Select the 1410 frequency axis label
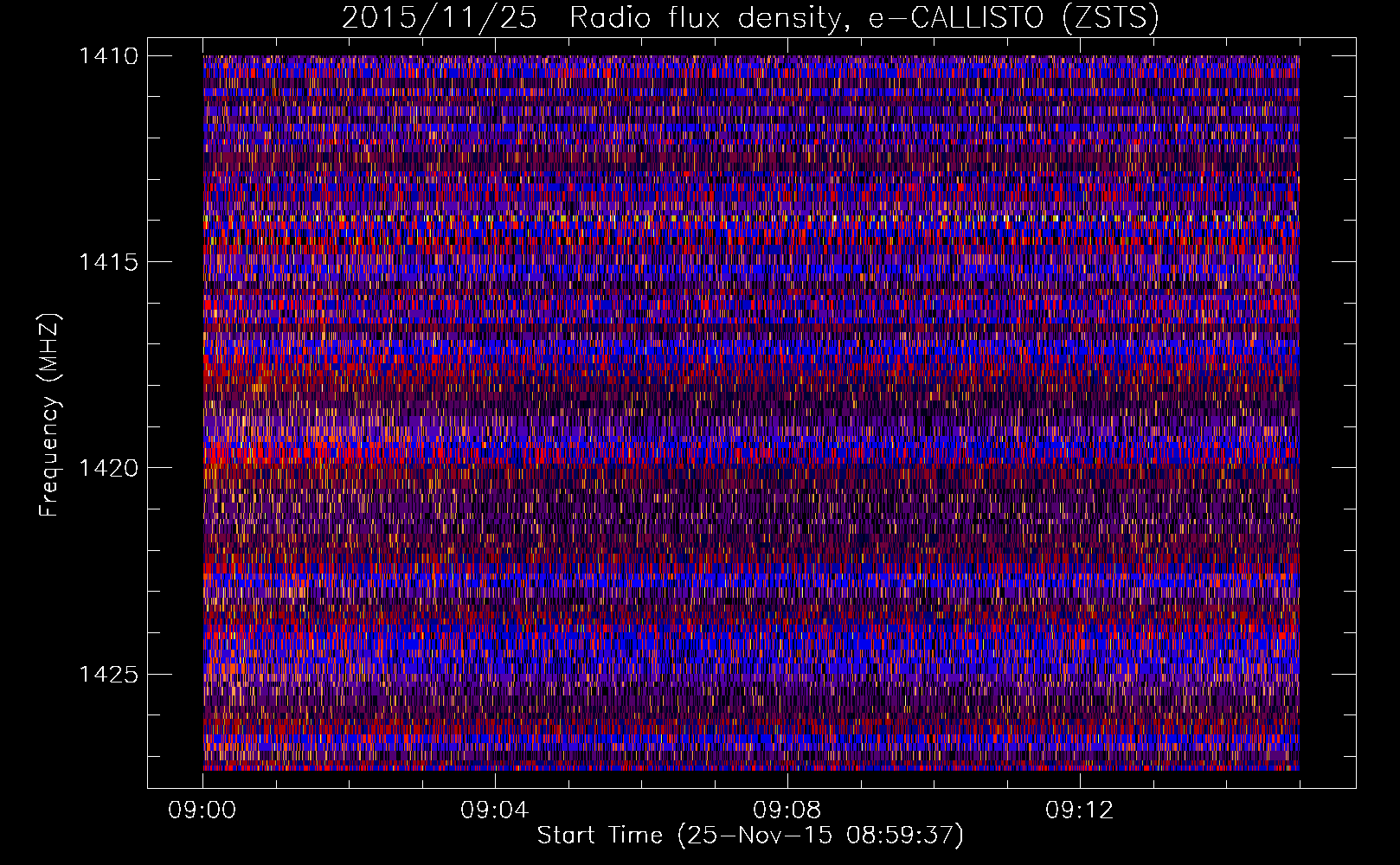 tap(108, 56)
